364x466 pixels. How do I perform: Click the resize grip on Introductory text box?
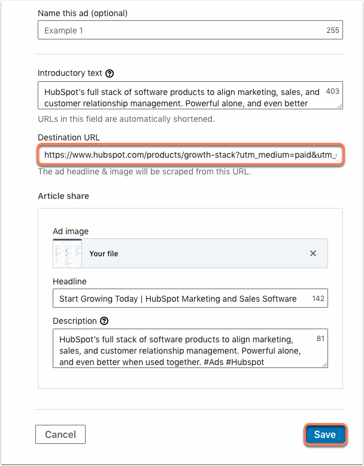pos(340,106)
